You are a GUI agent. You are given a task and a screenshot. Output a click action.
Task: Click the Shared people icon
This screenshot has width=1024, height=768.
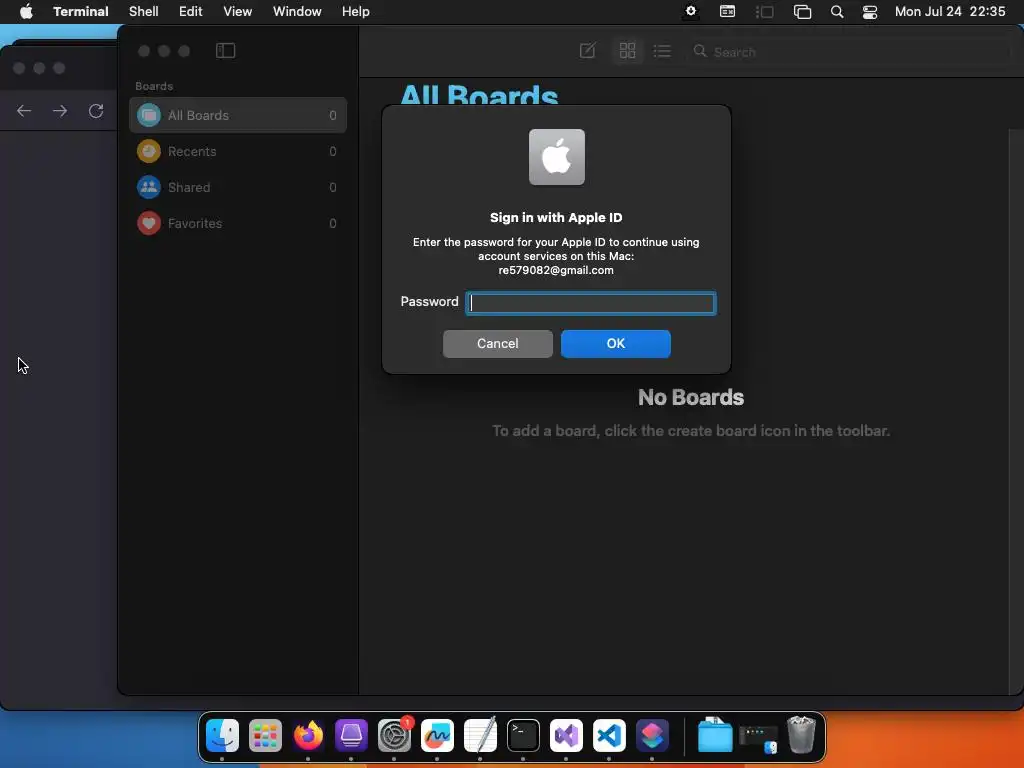coord(149,187)
